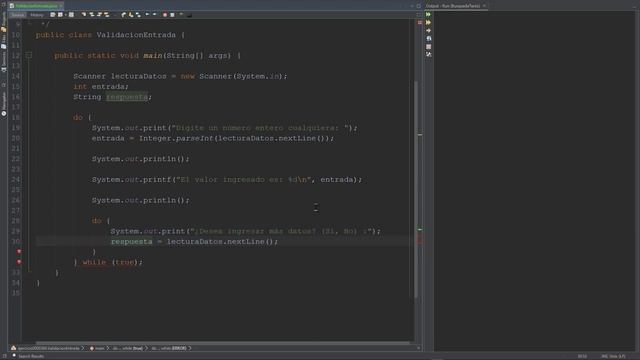
Task: Click the do...while (true) breadcrumb
Action: point(128,348)
